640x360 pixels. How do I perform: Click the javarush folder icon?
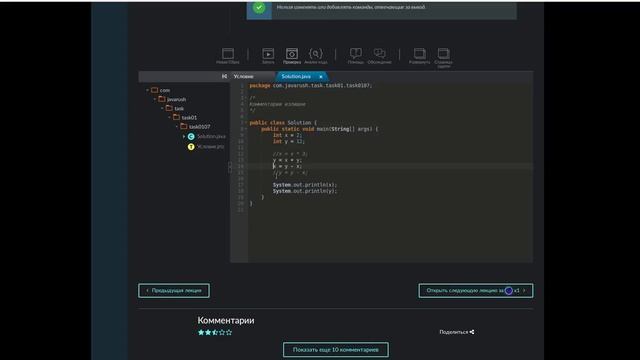(162, 99)
